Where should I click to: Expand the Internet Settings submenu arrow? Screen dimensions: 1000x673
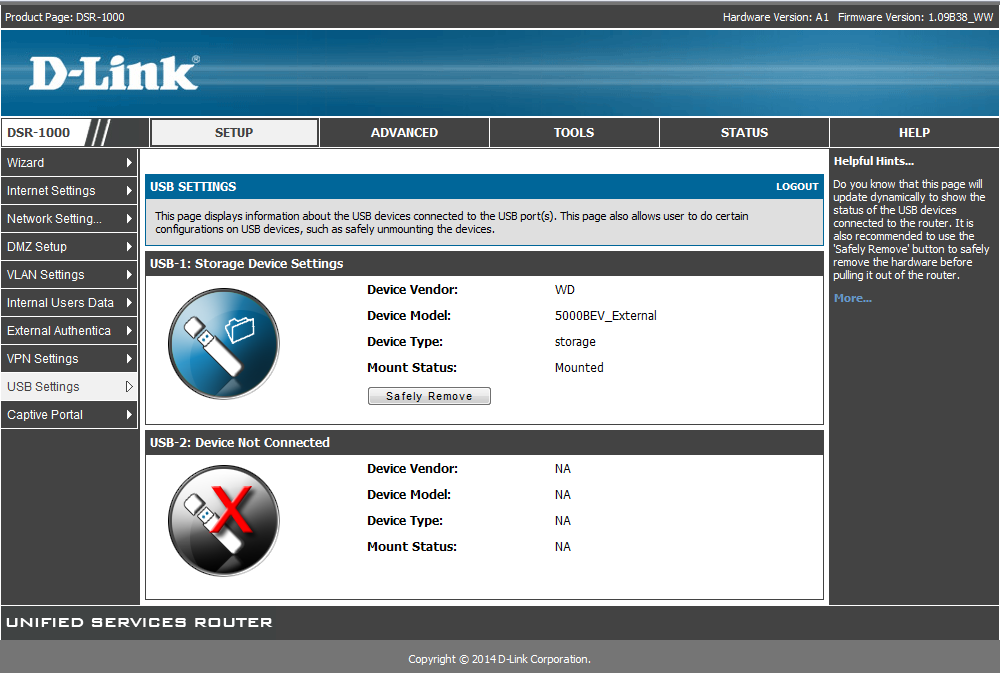click(129, 191)
